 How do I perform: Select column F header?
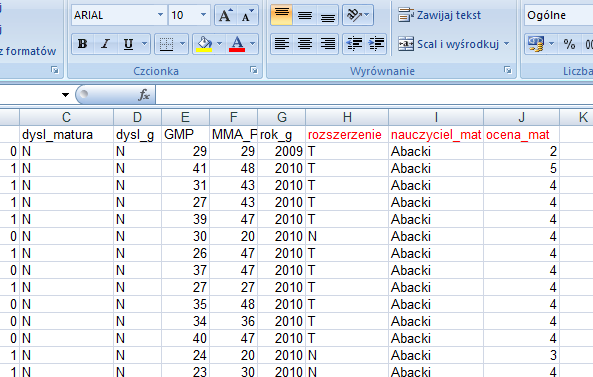point(233,117)
